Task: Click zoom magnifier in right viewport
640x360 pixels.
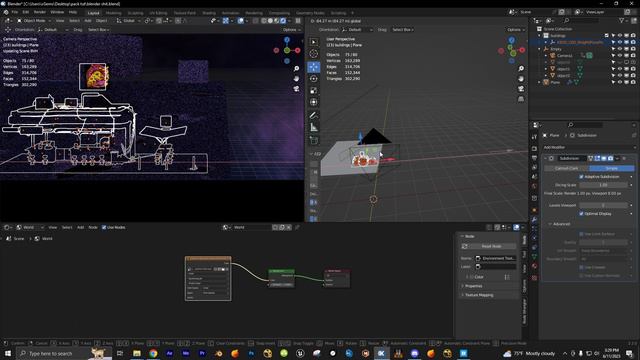Action: point(521,68)
